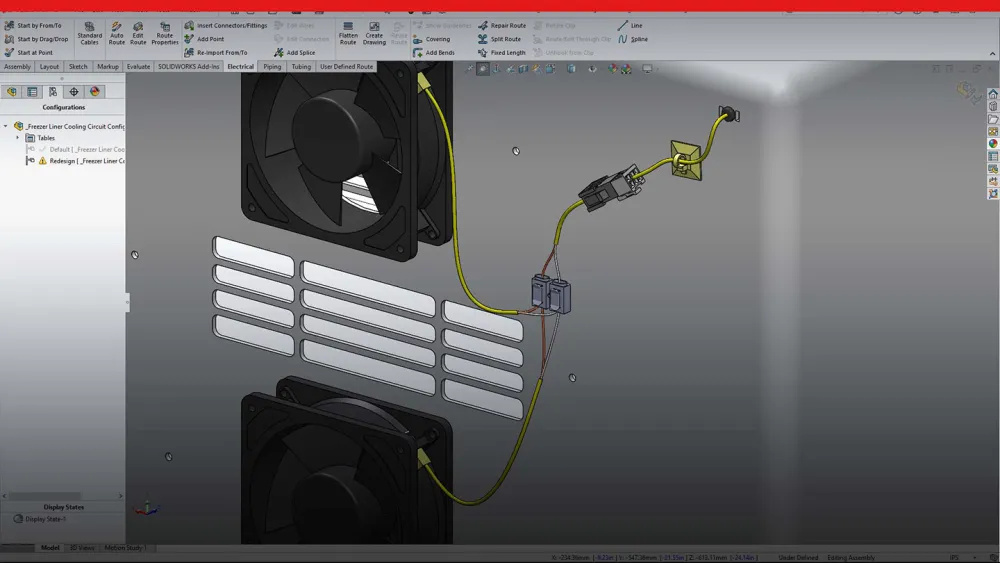Switch to the Layout tab
The image size is (1000, 563).
coord(49,66)
